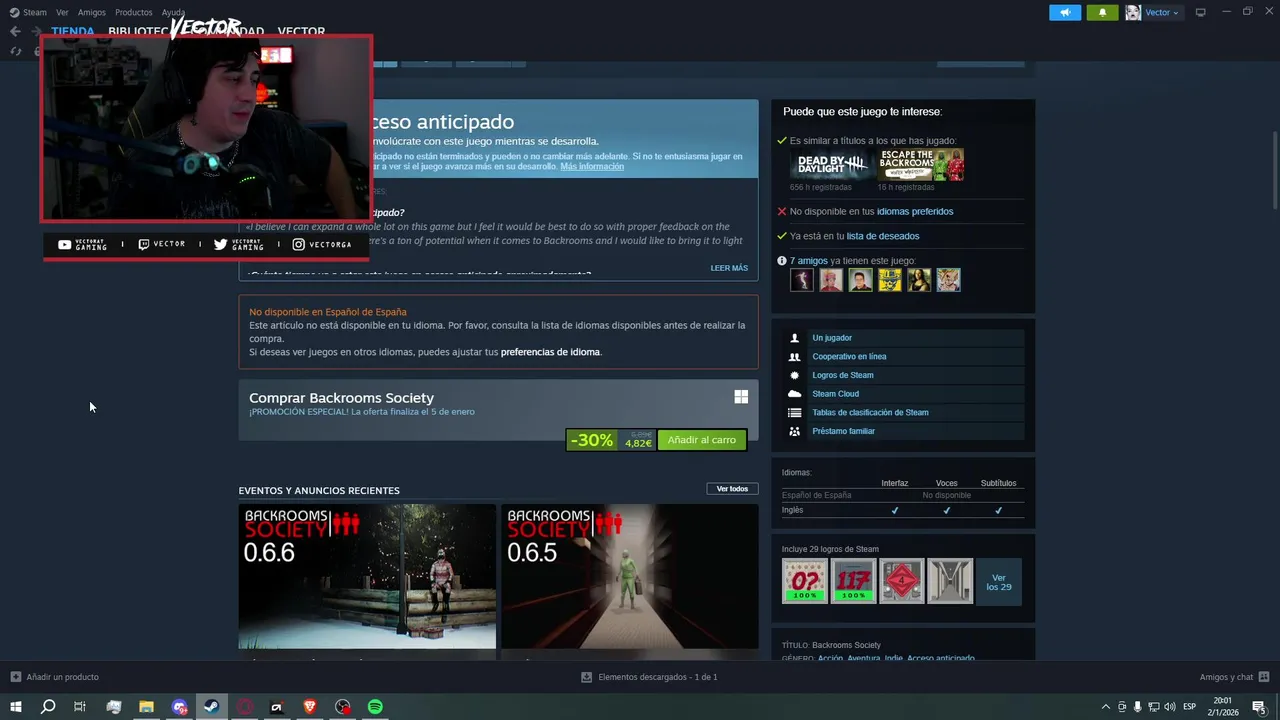Expand the Vector account dropdown
The height and width of the screenshot is (720, 1280).
[x=1162, y=12]
